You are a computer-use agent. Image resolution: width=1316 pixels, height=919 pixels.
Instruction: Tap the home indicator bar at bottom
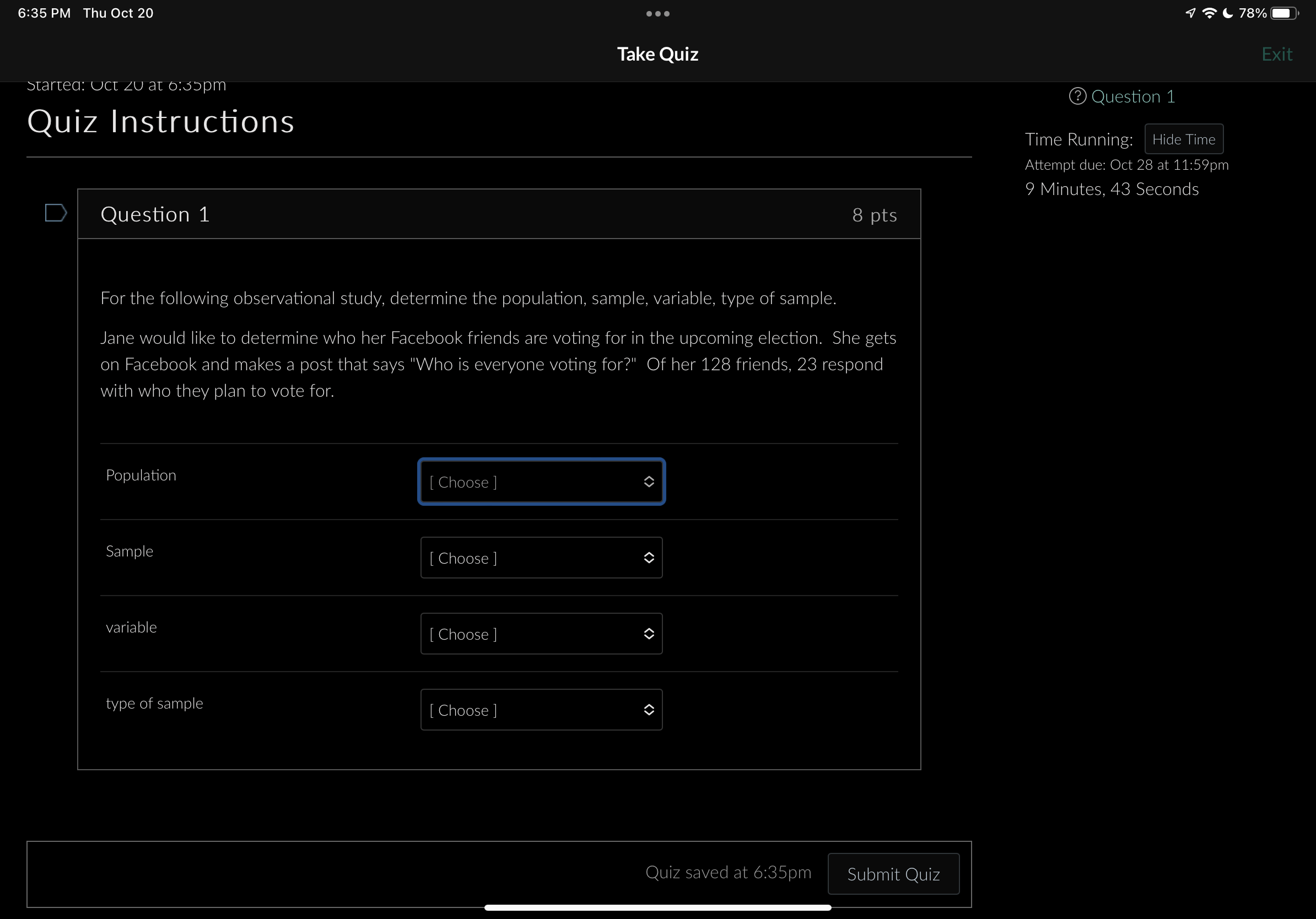pos(657,907)
